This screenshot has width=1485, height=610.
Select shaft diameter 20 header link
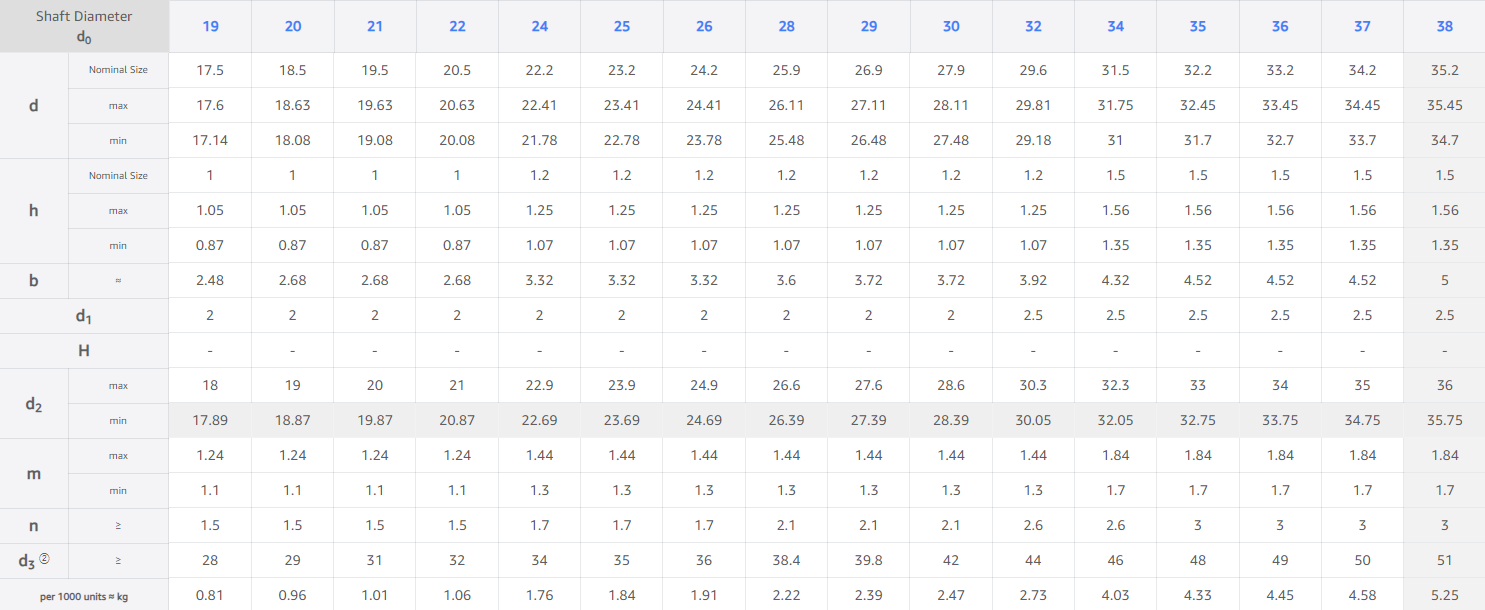click(x=293, y=26)
